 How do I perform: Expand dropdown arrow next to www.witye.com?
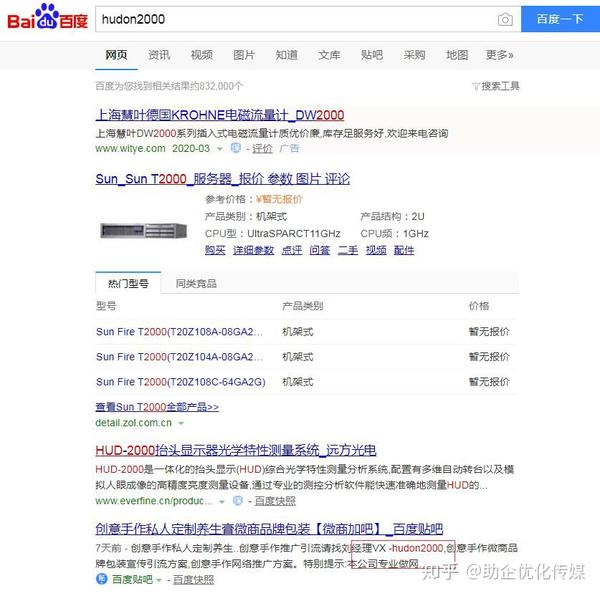pyautogui.click(x=220, y=149)
